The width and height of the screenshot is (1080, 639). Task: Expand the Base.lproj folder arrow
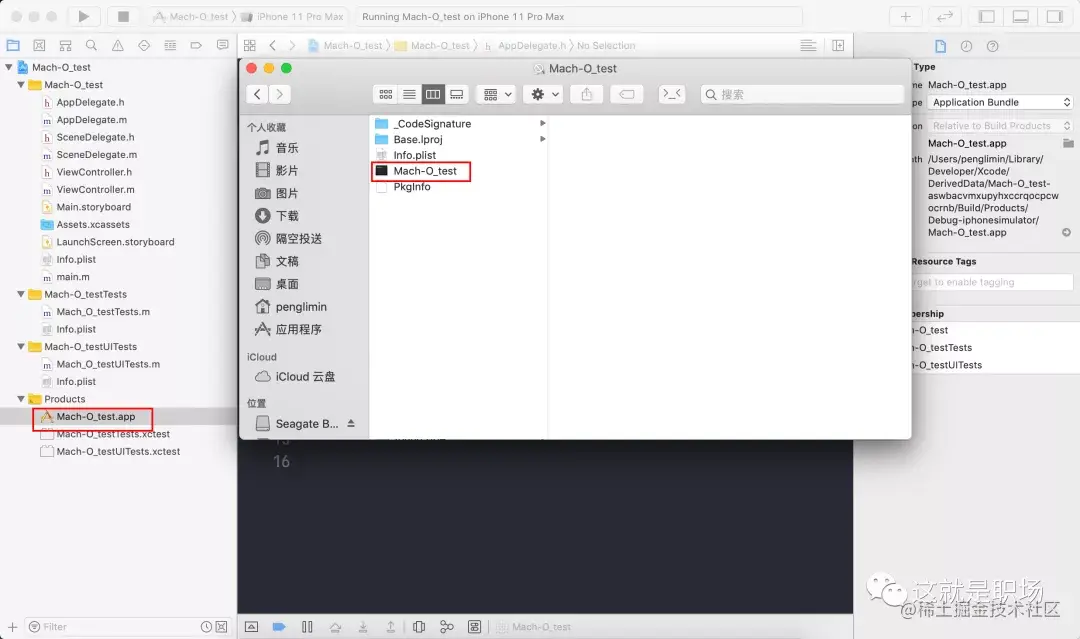[x=543, y=139]
